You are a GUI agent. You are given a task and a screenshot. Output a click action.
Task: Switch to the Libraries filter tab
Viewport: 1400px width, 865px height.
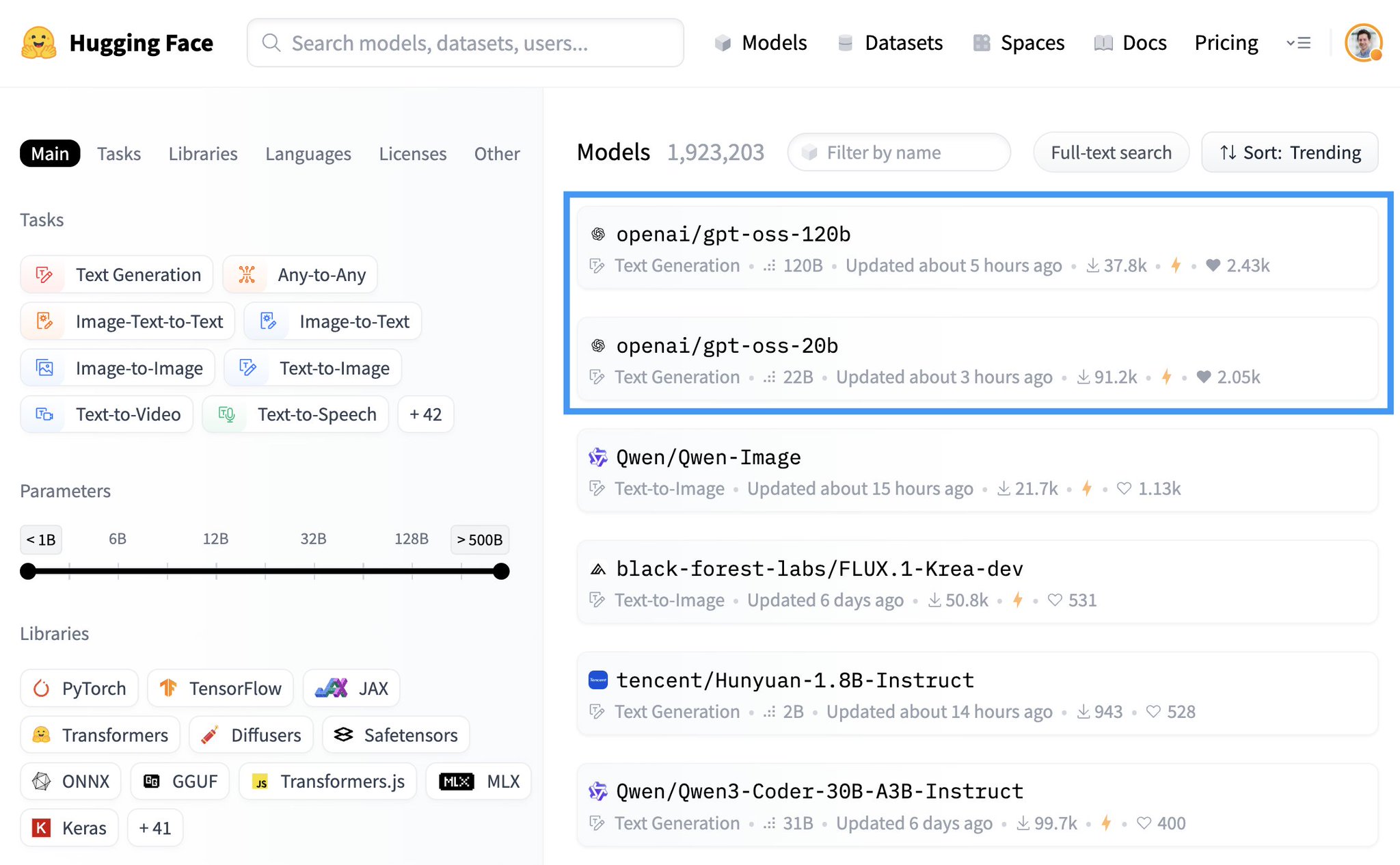203,153
